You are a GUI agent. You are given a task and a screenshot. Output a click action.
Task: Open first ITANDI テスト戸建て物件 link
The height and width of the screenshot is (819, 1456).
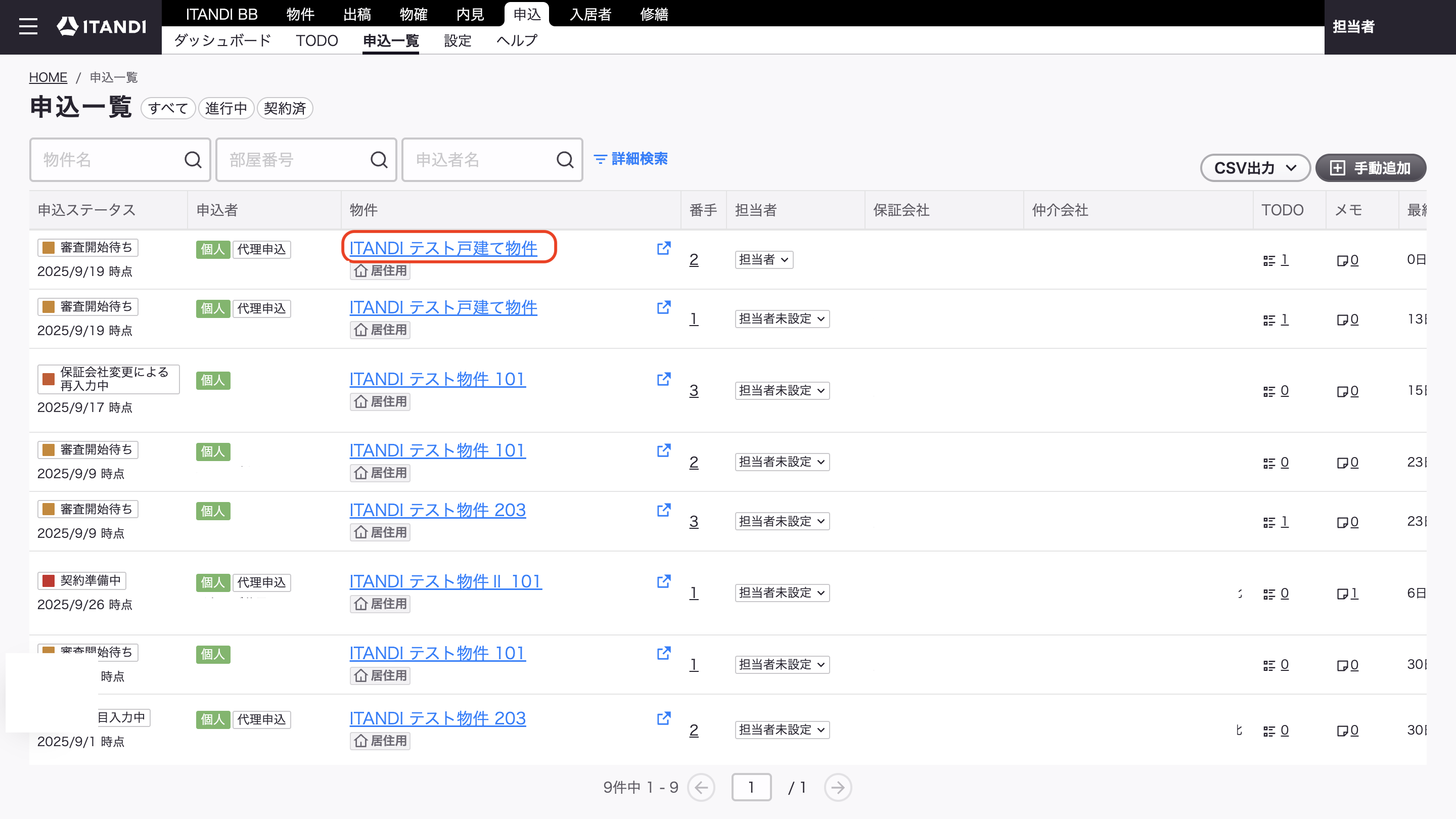443,248
